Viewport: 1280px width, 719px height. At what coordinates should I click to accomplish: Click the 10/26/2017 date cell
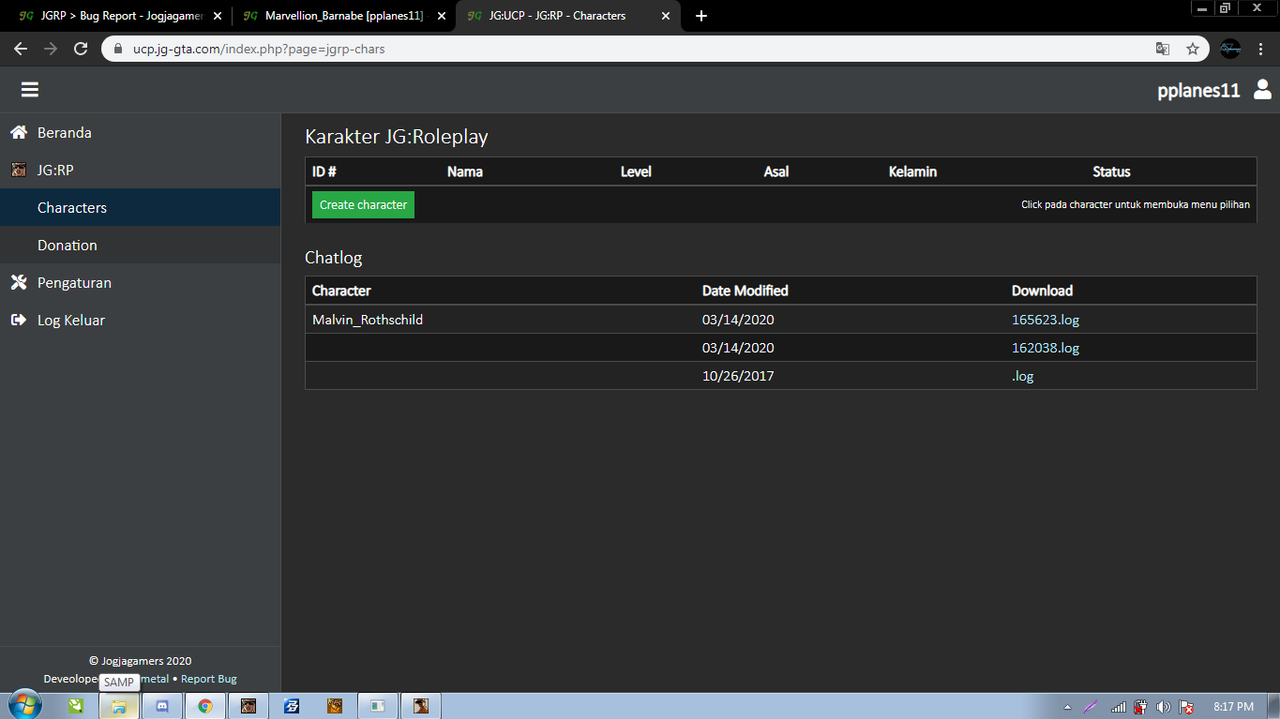(738, 376)
